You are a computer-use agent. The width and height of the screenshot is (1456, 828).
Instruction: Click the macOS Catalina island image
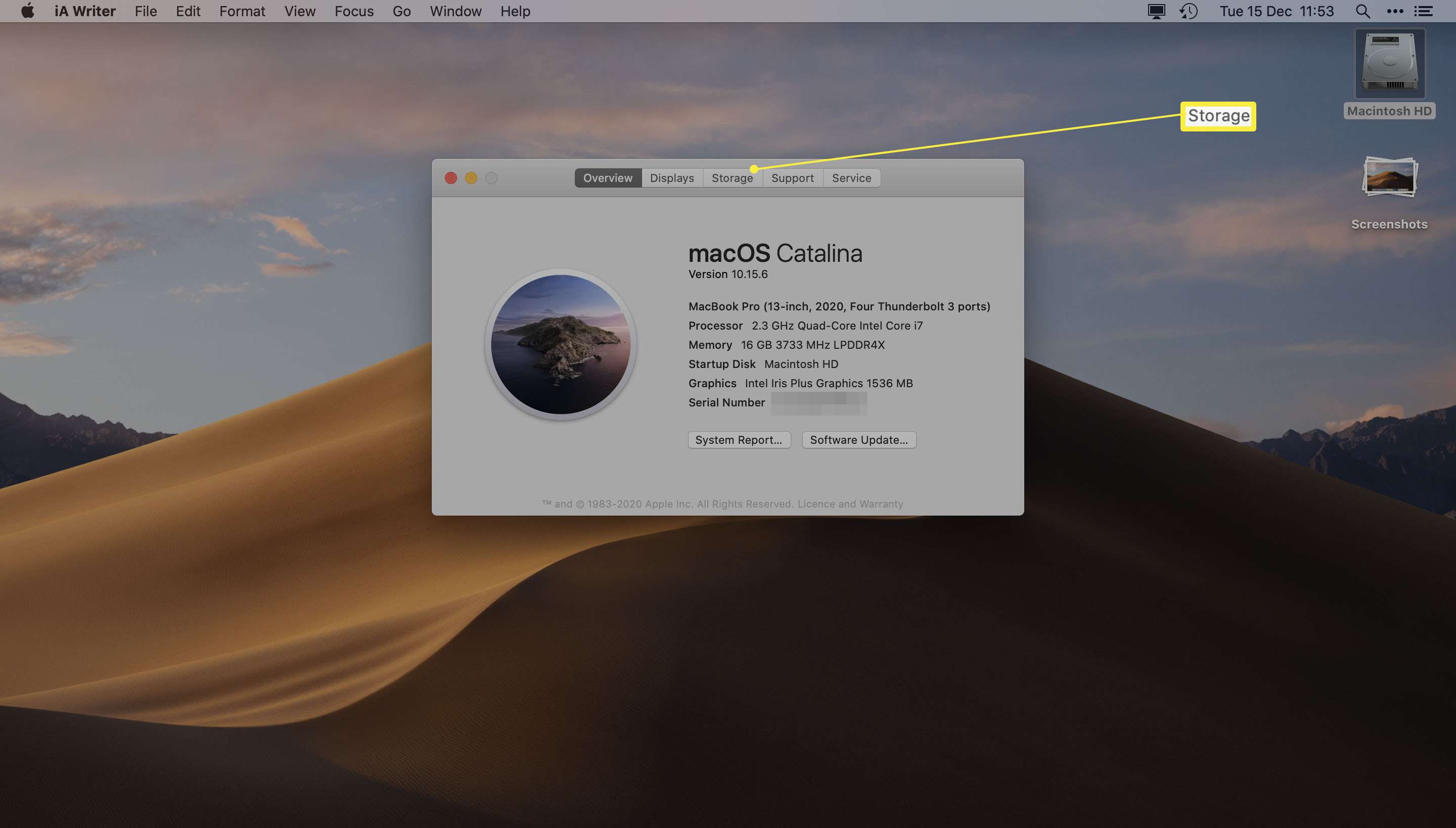[x=561, y=345]
